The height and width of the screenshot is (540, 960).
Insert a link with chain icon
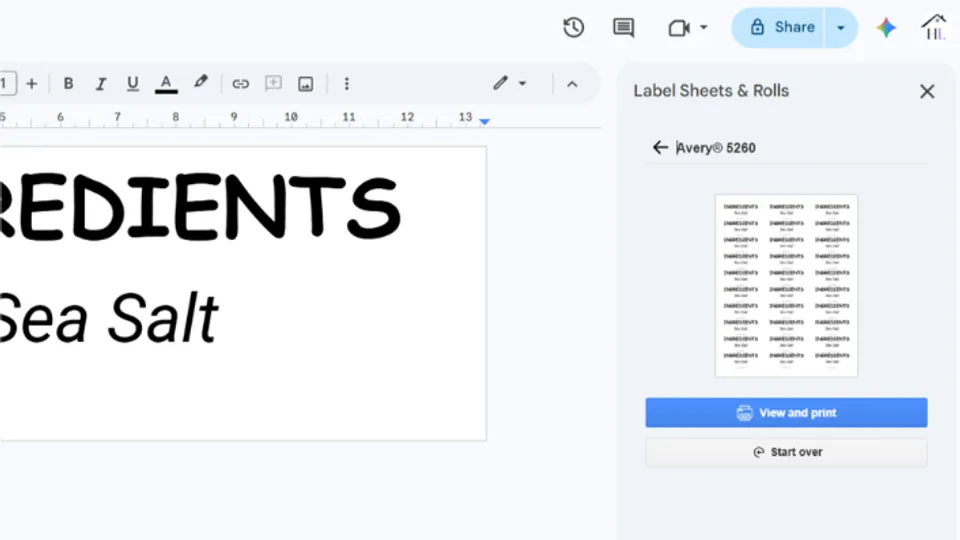[x=240, y=84]
